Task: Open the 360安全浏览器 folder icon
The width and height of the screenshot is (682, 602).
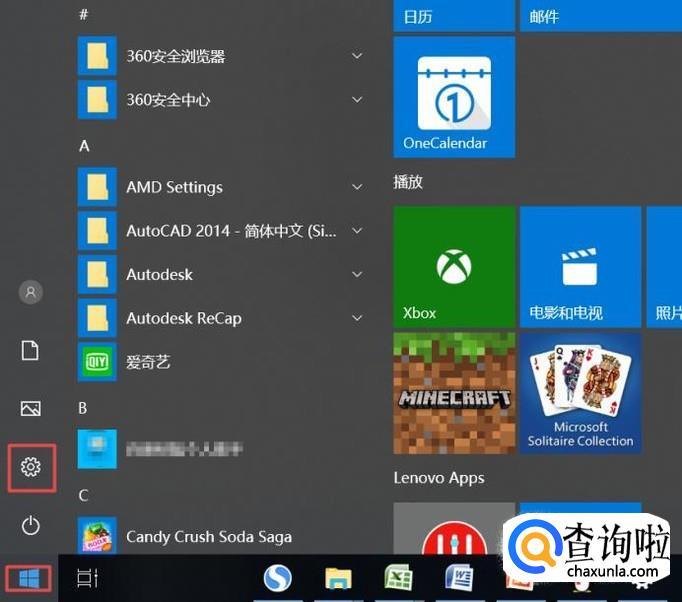Action: (x=97, y=56)
